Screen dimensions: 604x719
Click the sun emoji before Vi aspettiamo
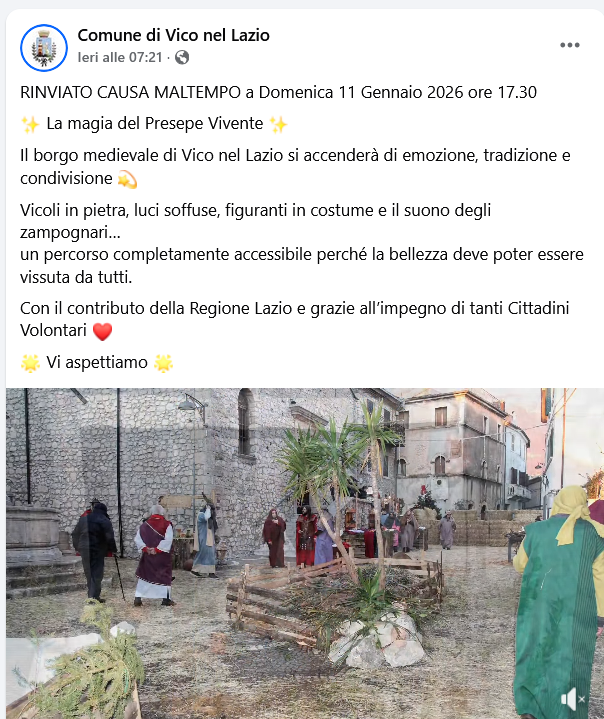(x=30, y=363)
